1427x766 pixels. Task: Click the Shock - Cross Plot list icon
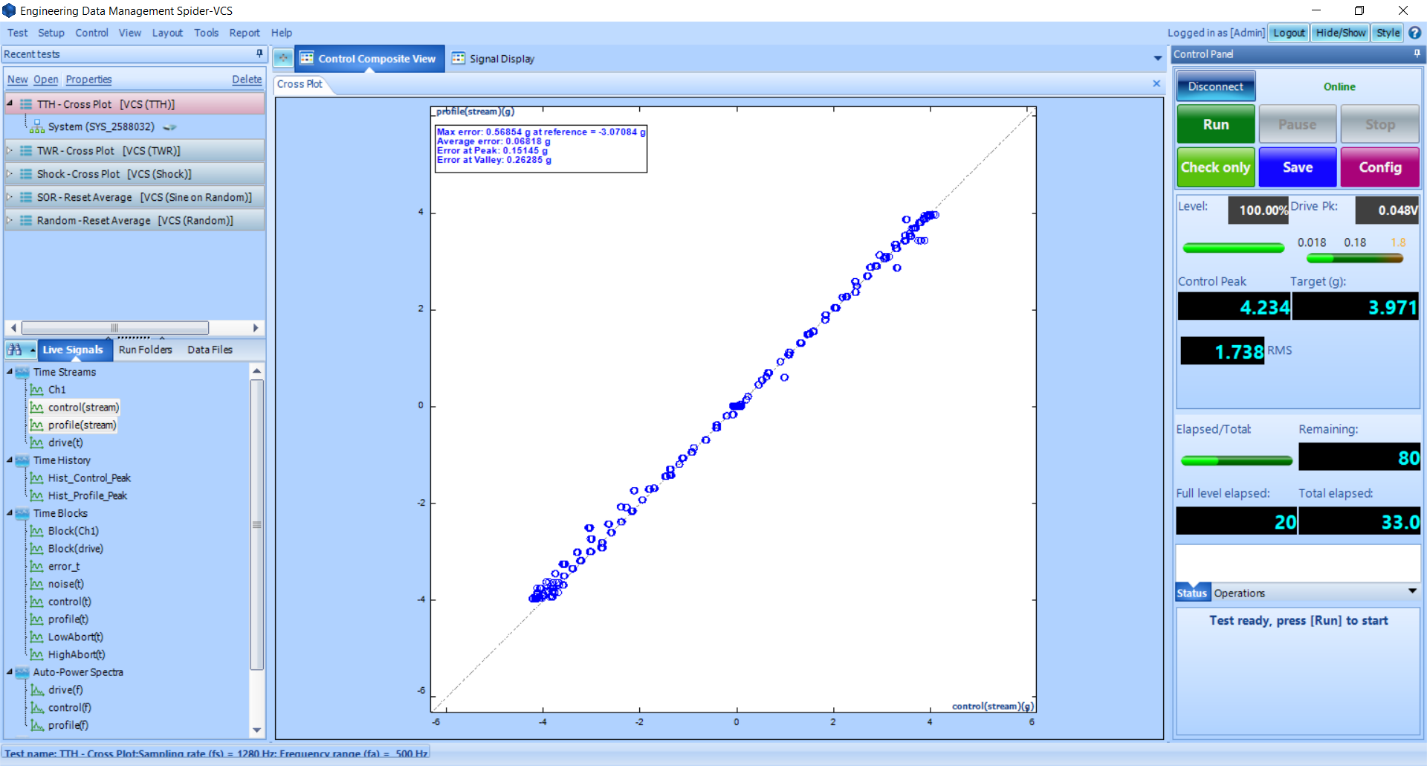point(26,174)
